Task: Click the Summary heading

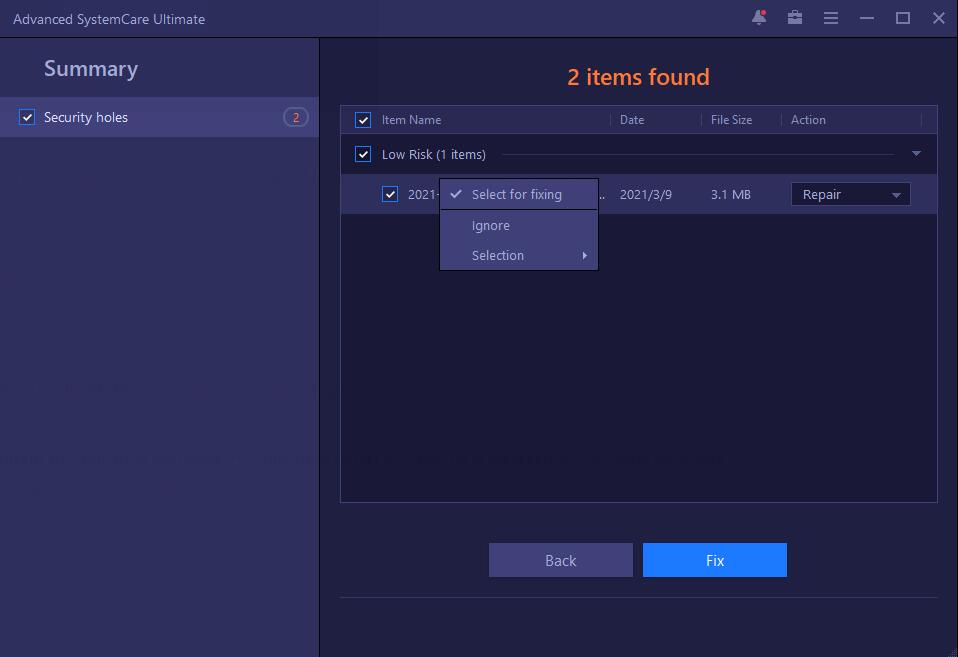Action: (x=90, y=68)
